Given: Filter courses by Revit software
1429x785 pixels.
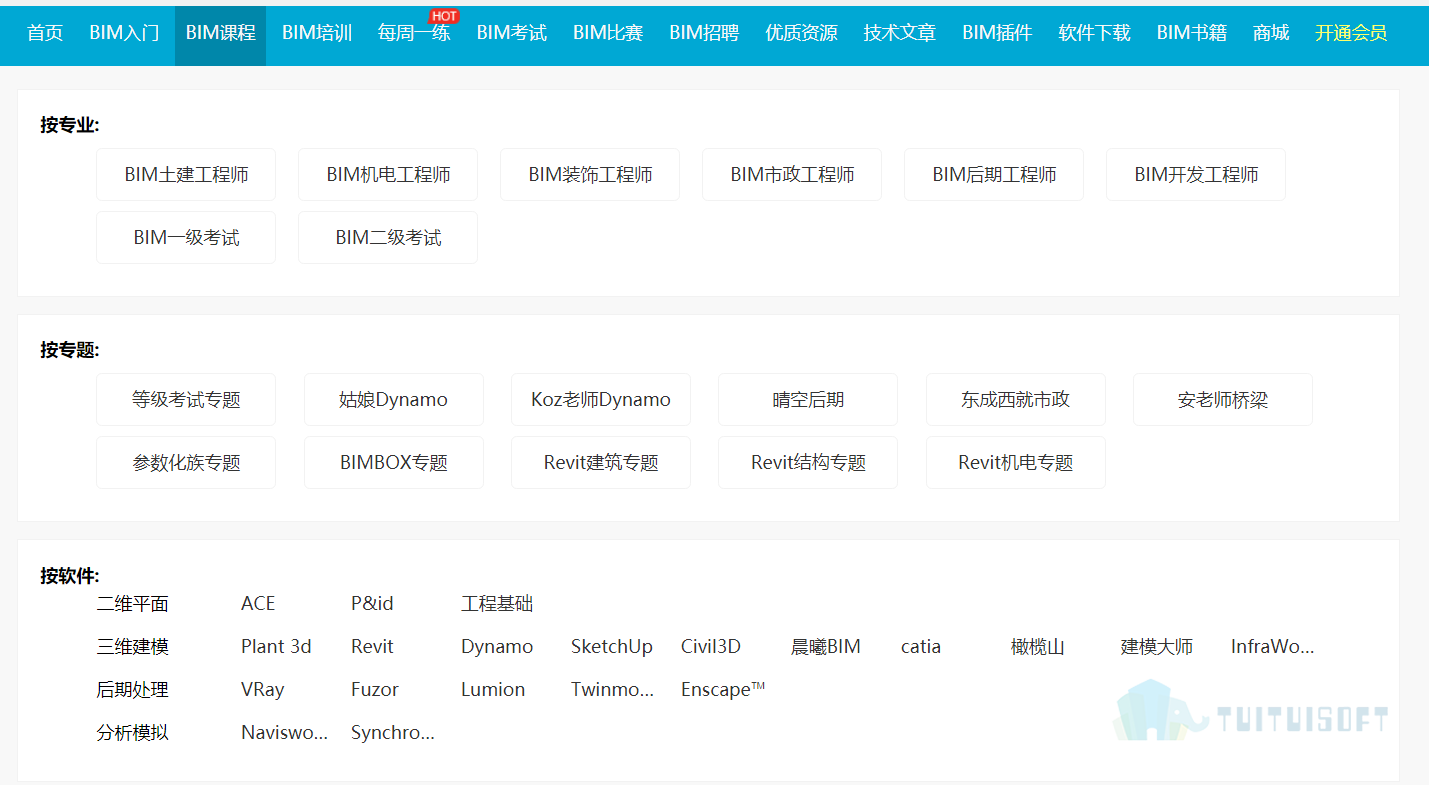Looking at the screenshot, I should 372,647.
